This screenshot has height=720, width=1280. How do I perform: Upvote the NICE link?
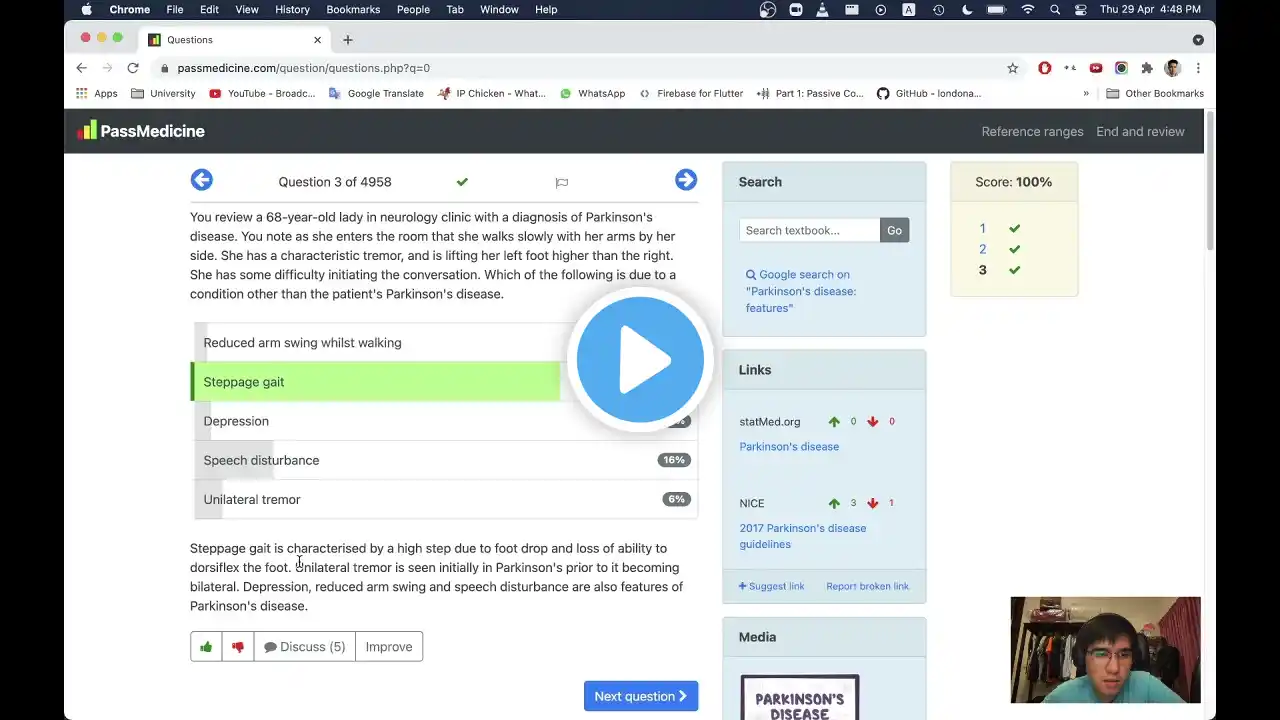pyautogui.click(x=834, y=503)
